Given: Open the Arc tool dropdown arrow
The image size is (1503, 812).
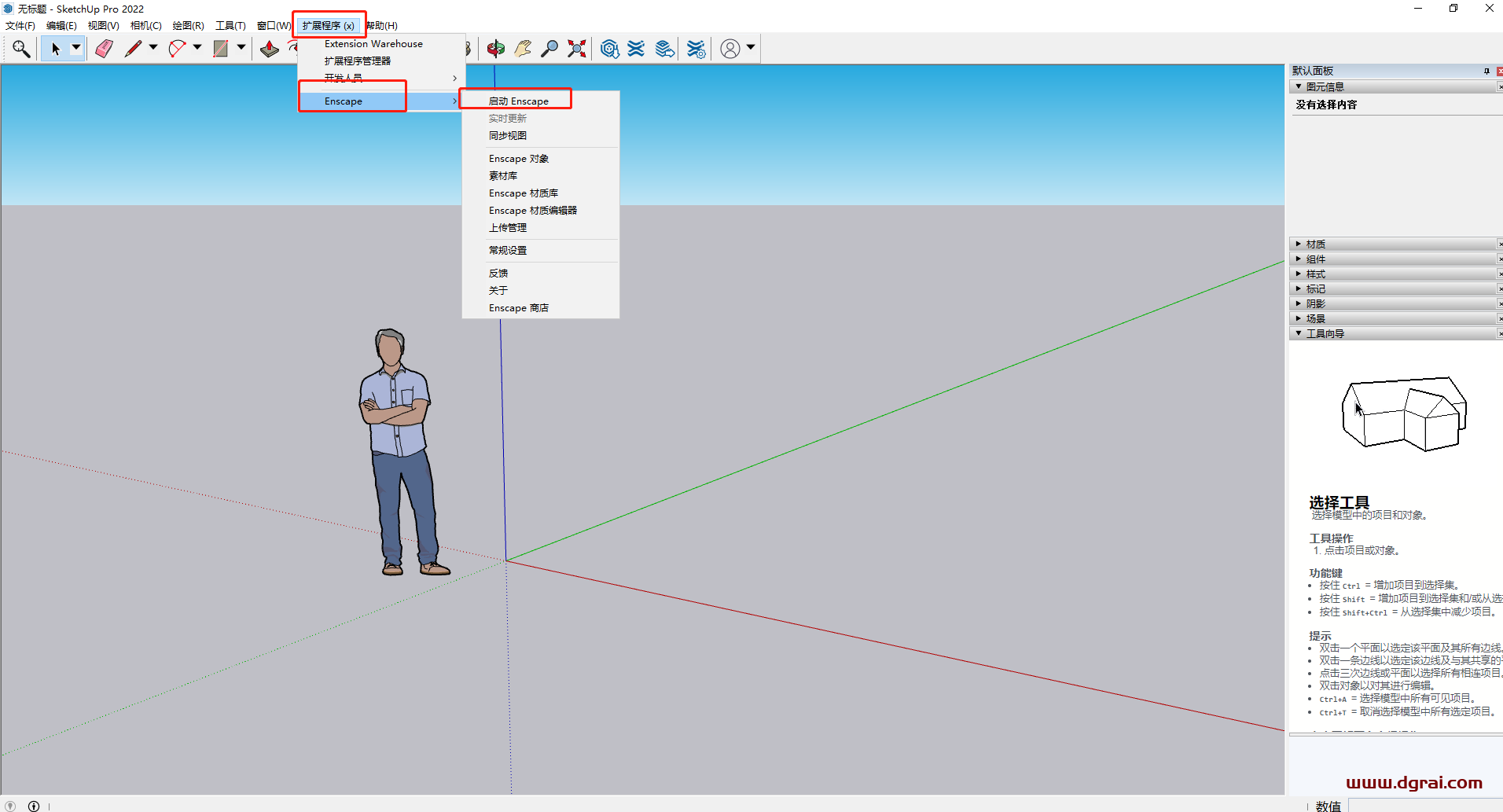Looking at the screenshot, I should point(196,48).
